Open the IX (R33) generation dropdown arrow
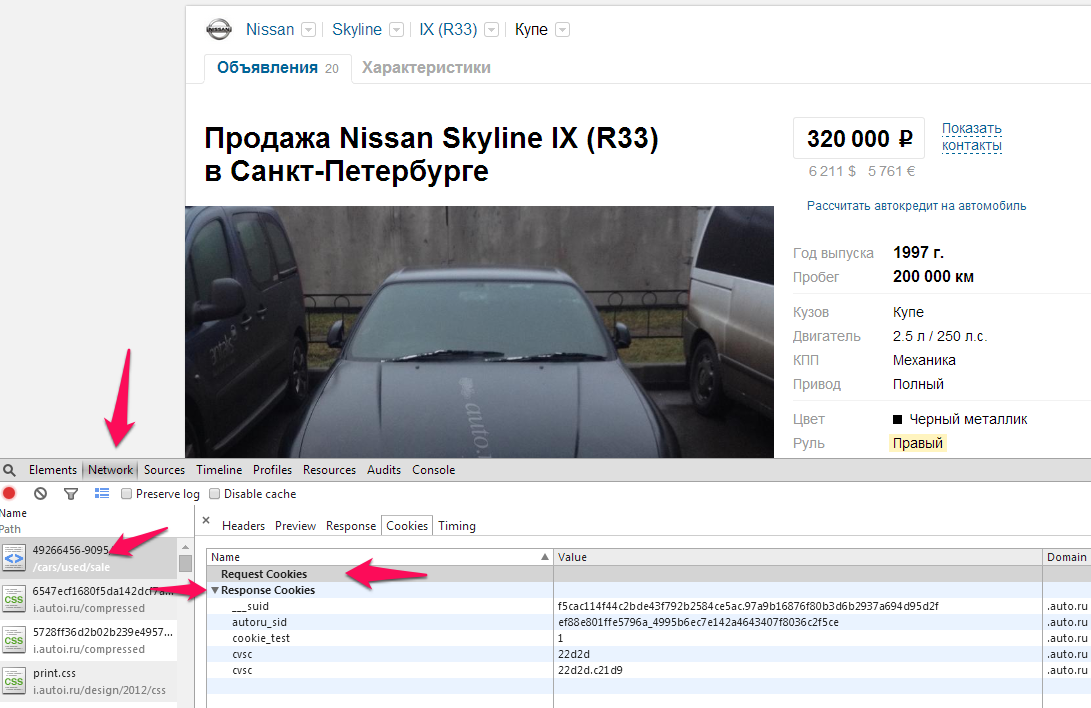This screenshot has height=708, width=1091. [x=491, y=30]
